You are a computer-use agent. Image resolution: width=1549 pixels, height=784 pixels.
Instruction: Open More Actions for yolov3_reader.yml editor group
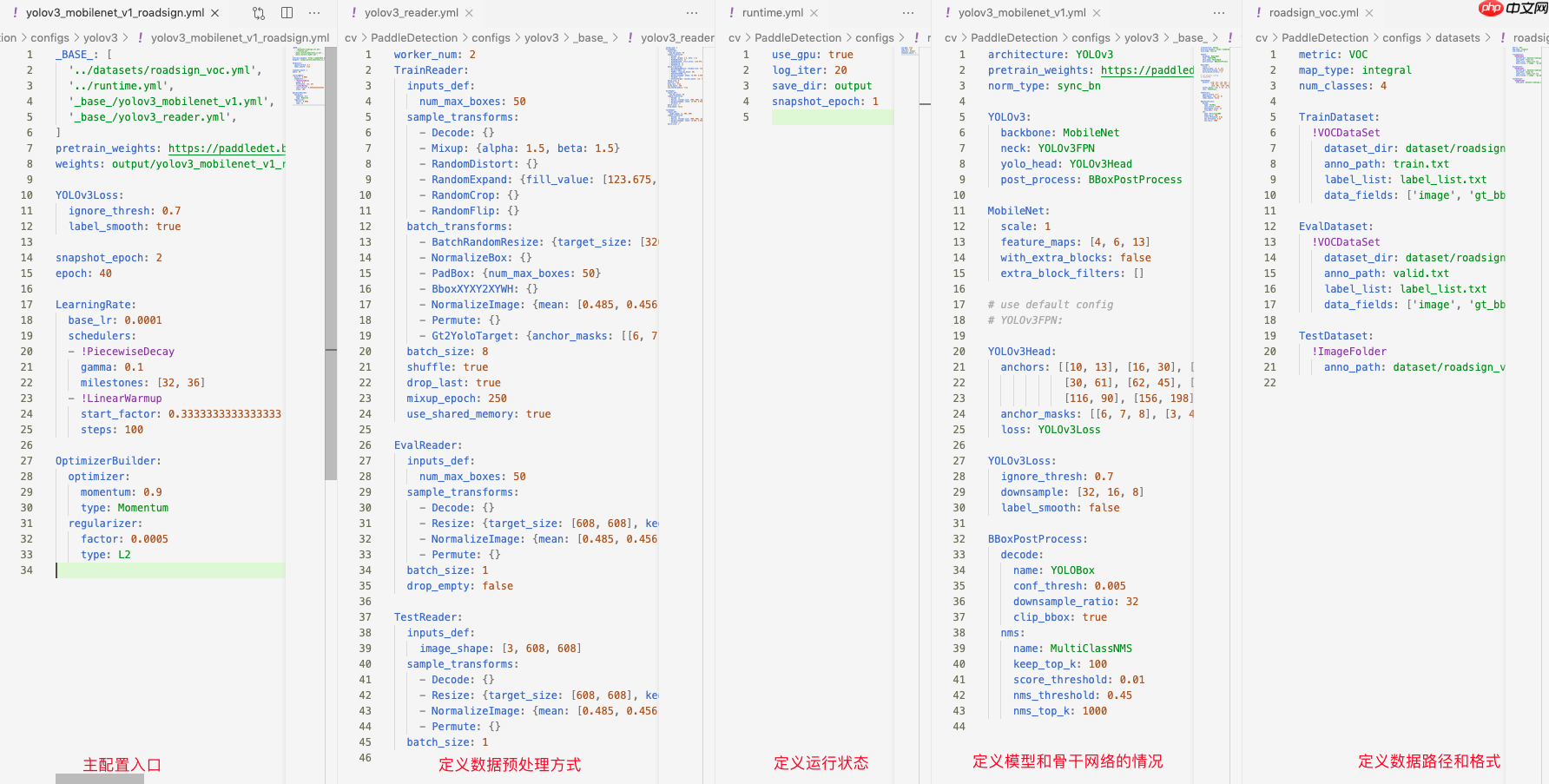(692, 13)
